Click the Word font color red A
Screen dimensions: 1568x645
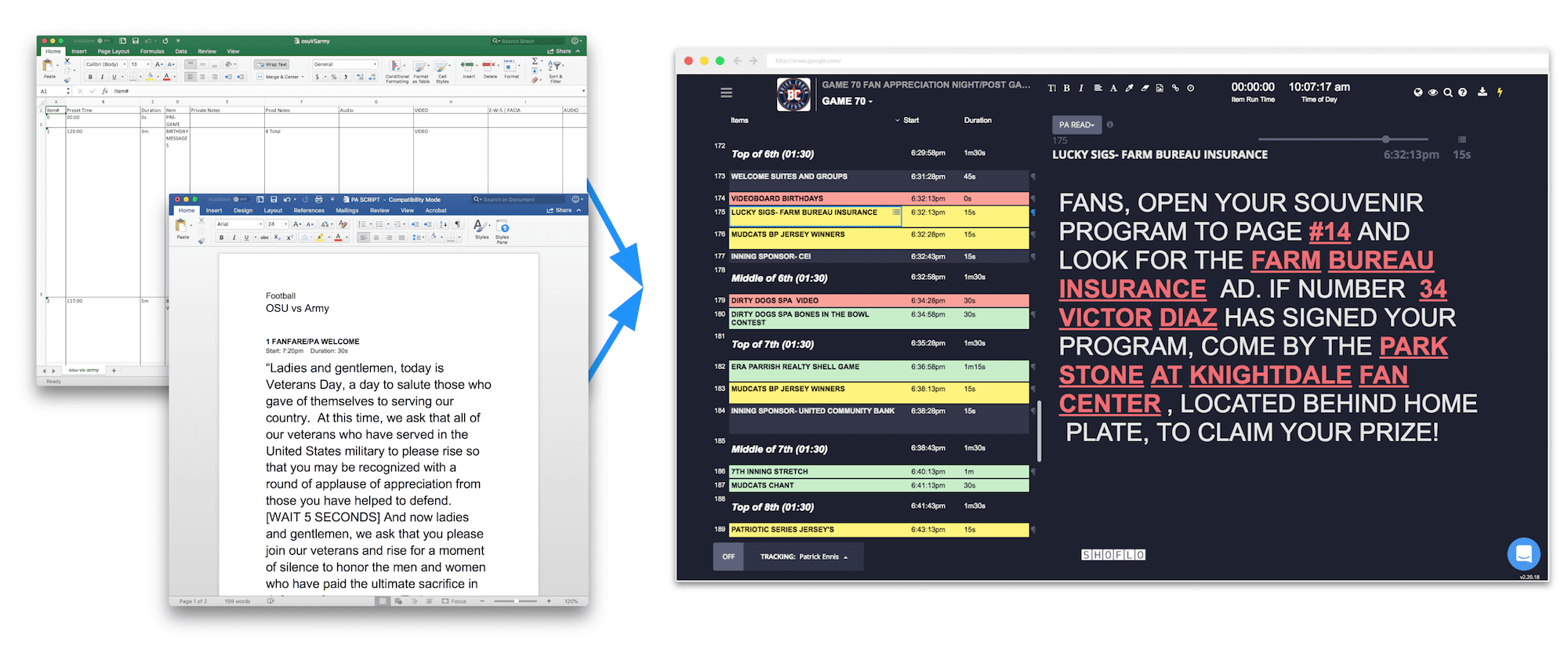pyautogui.click(x=338, y=237)
